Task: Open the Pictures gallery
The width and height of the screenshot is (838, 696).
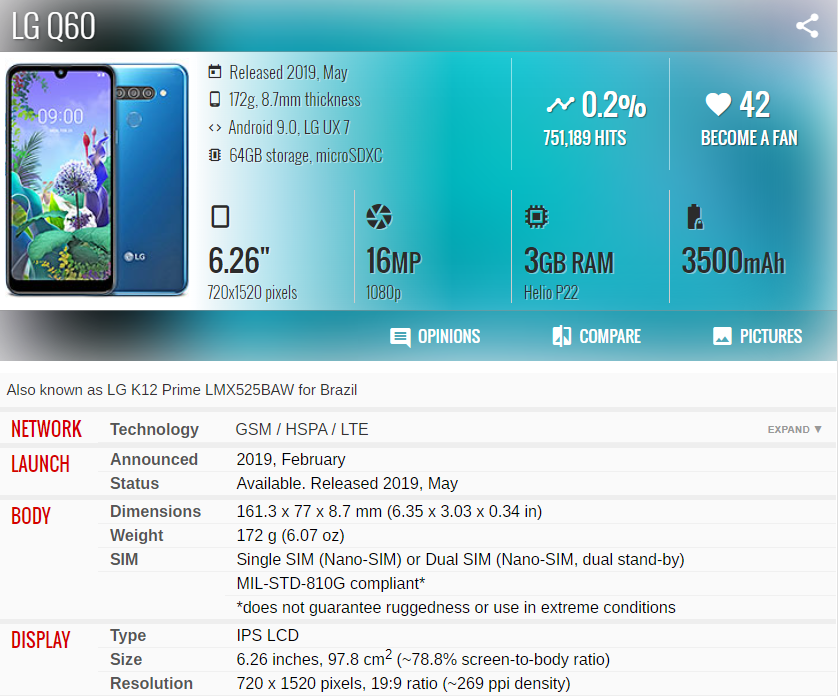Action: click(x=757, y=336)
